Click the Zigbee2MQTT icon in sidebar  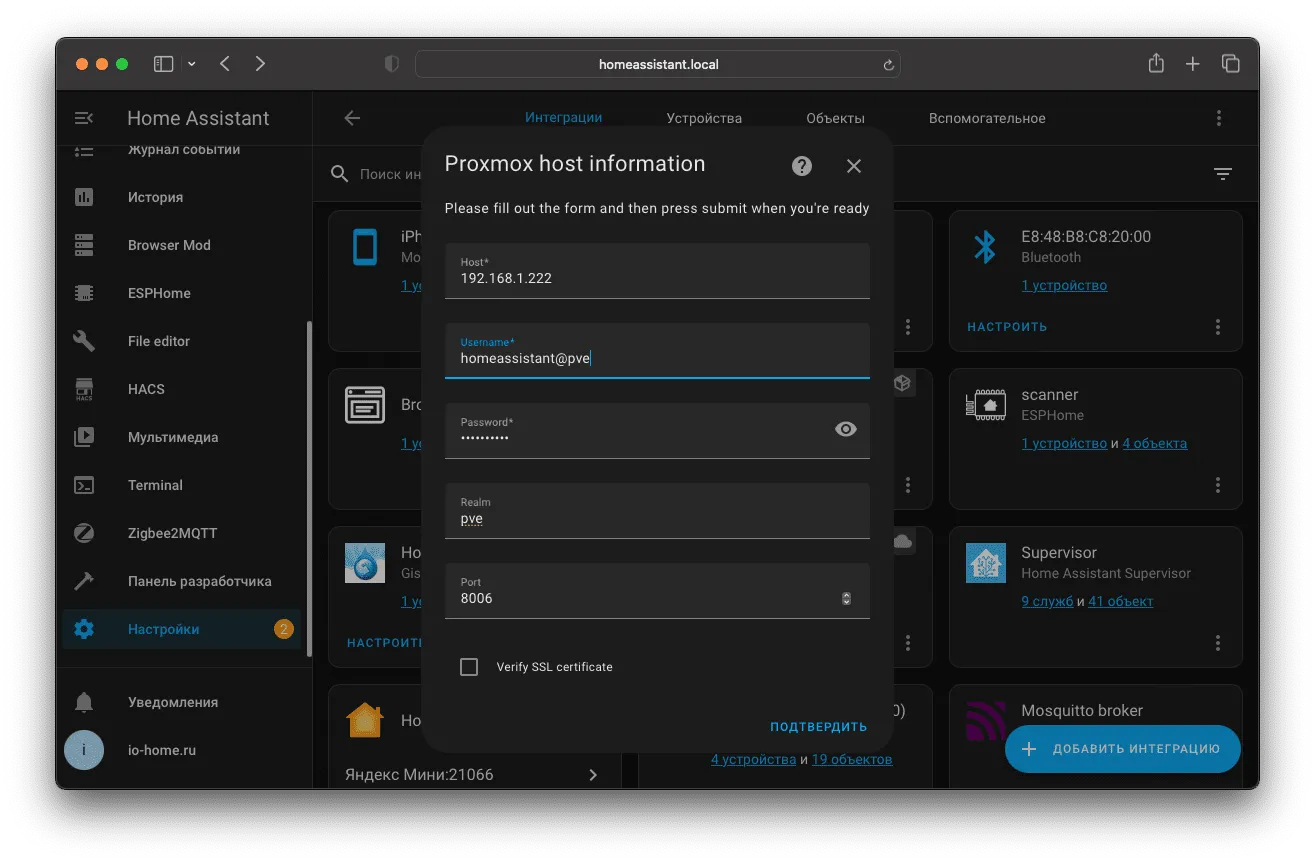[84, 533]
